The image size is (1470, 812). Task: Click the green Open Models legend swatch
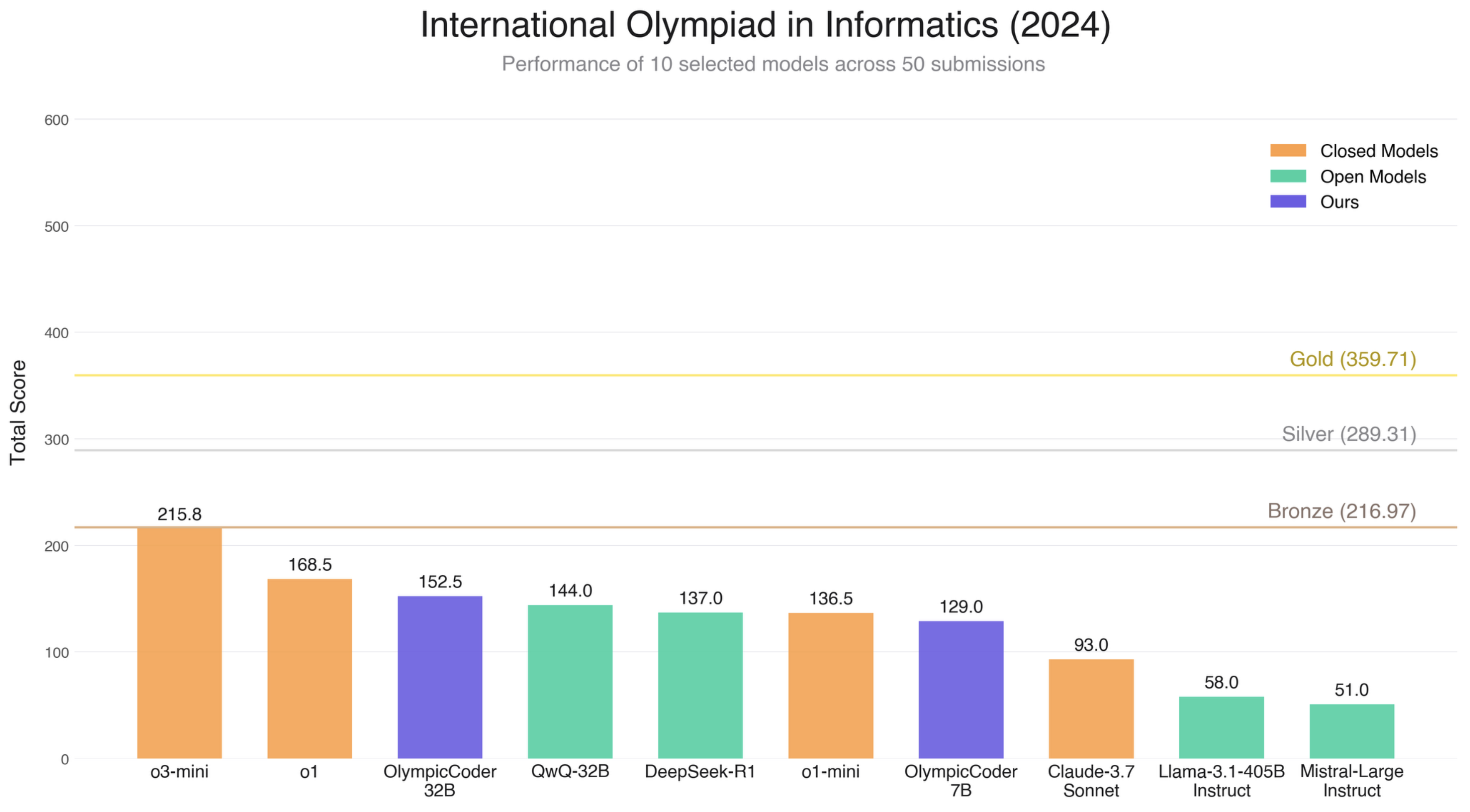click(1287, 176)
